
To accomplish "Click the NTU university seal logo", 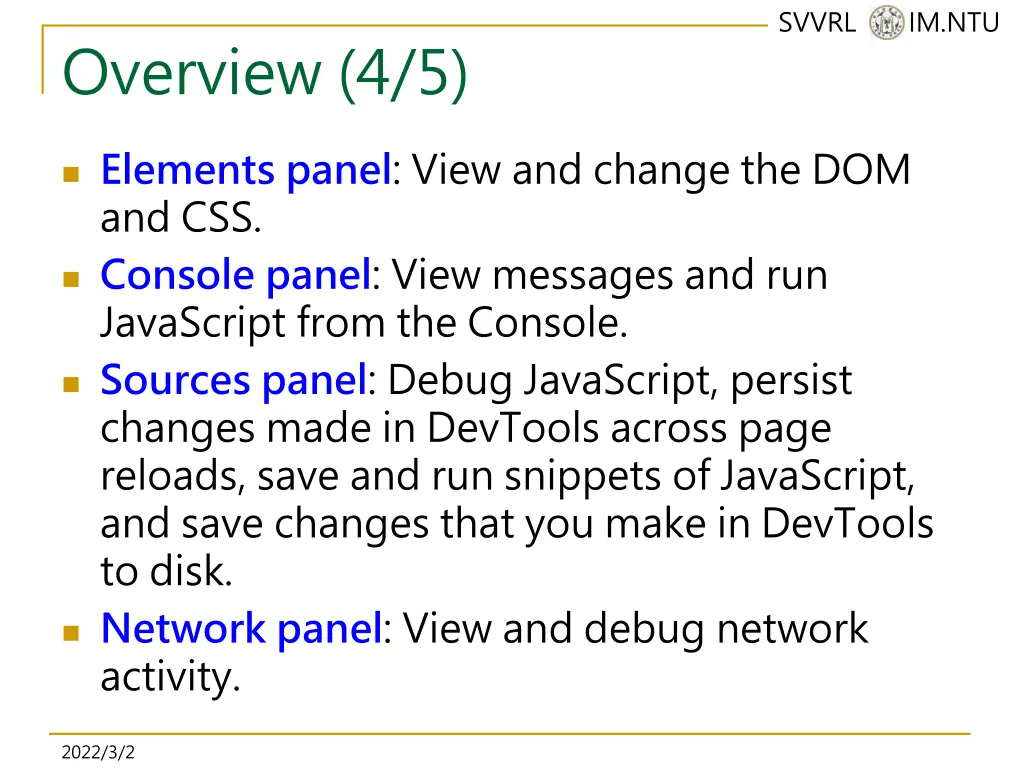I will (x=886, y=22).
